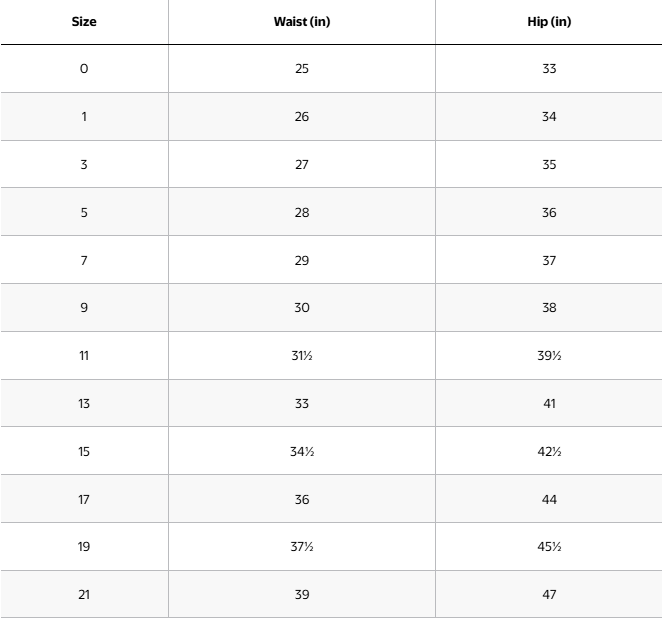
Task: Select size 0 in the Size column
Action: point(84,69)
